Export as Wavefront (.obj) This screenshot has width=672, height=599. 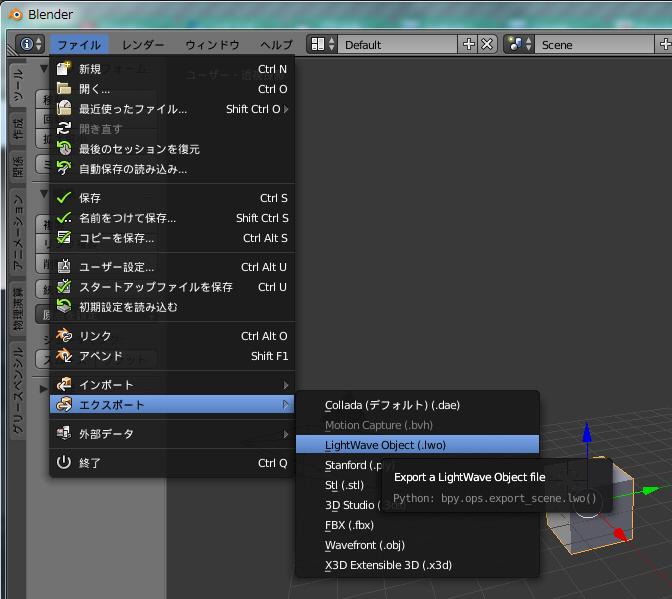pyautogui.click(x=417, y=545)
